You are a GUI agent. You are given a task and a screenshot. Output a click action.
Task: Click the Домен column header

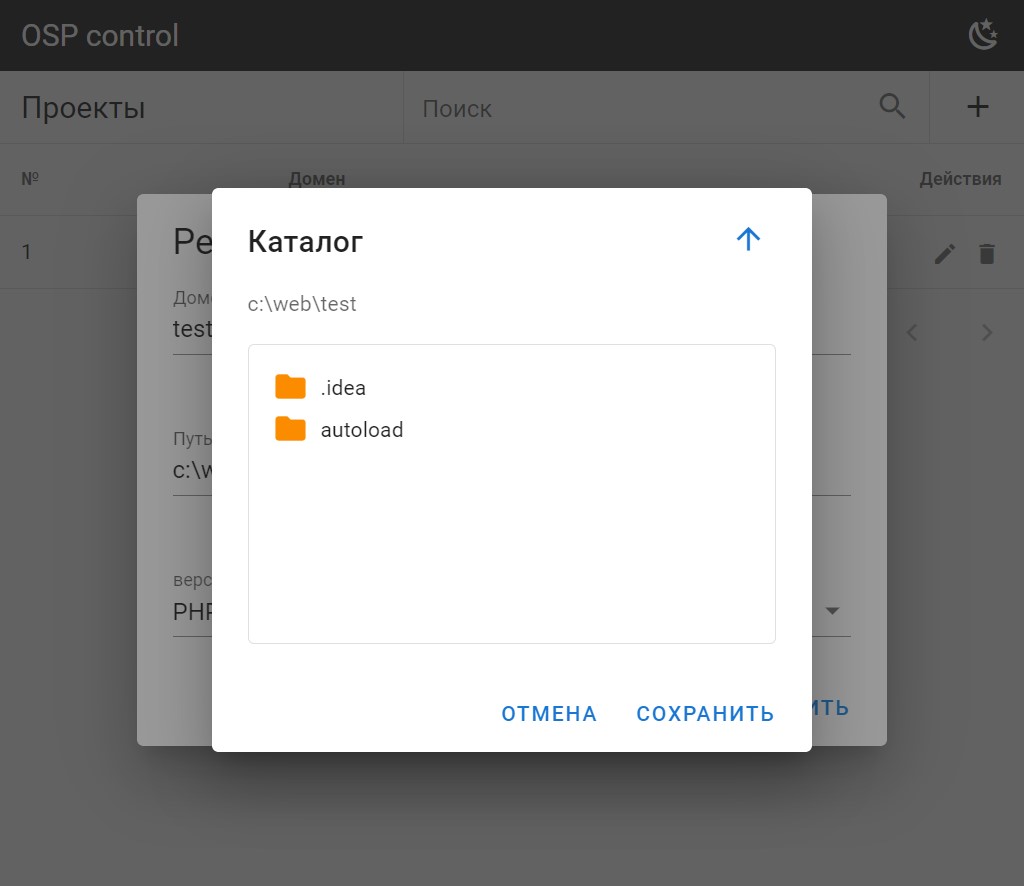pyautogui.click(x=317, y=179)
